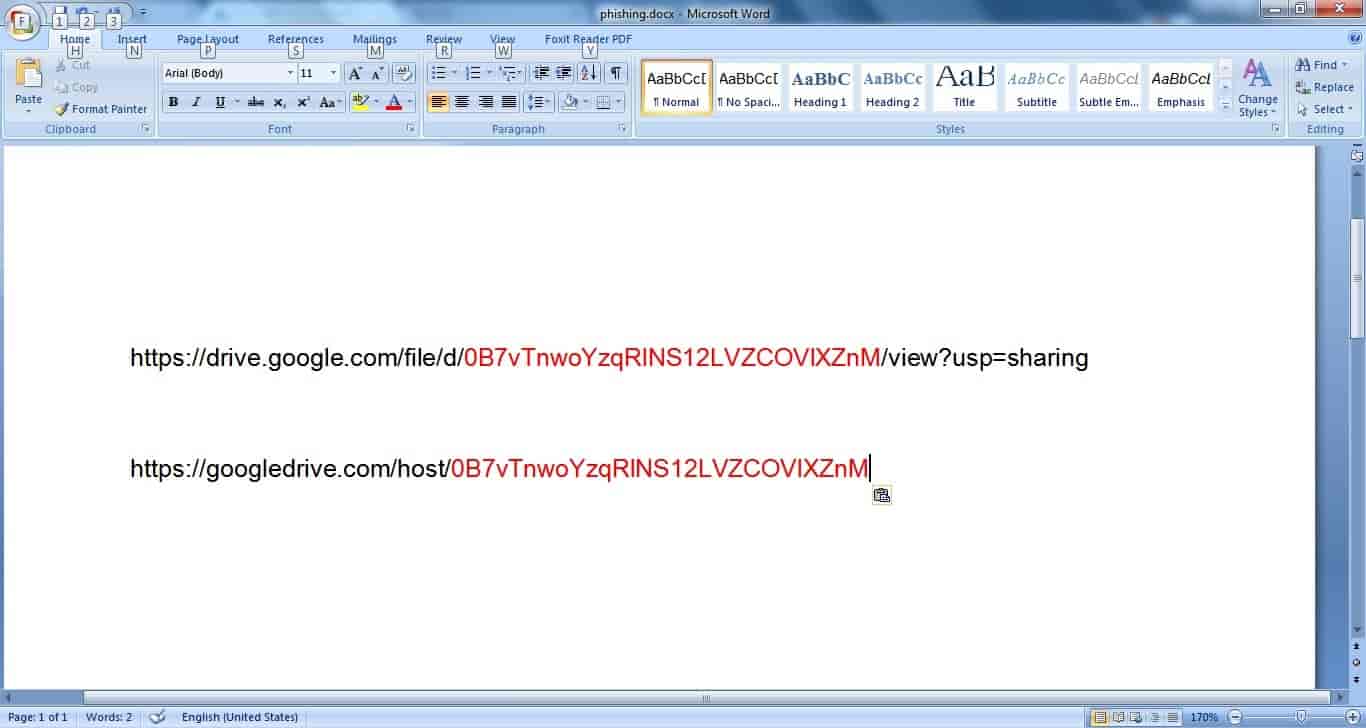Open the Change Styles menu

point(1257,88)
